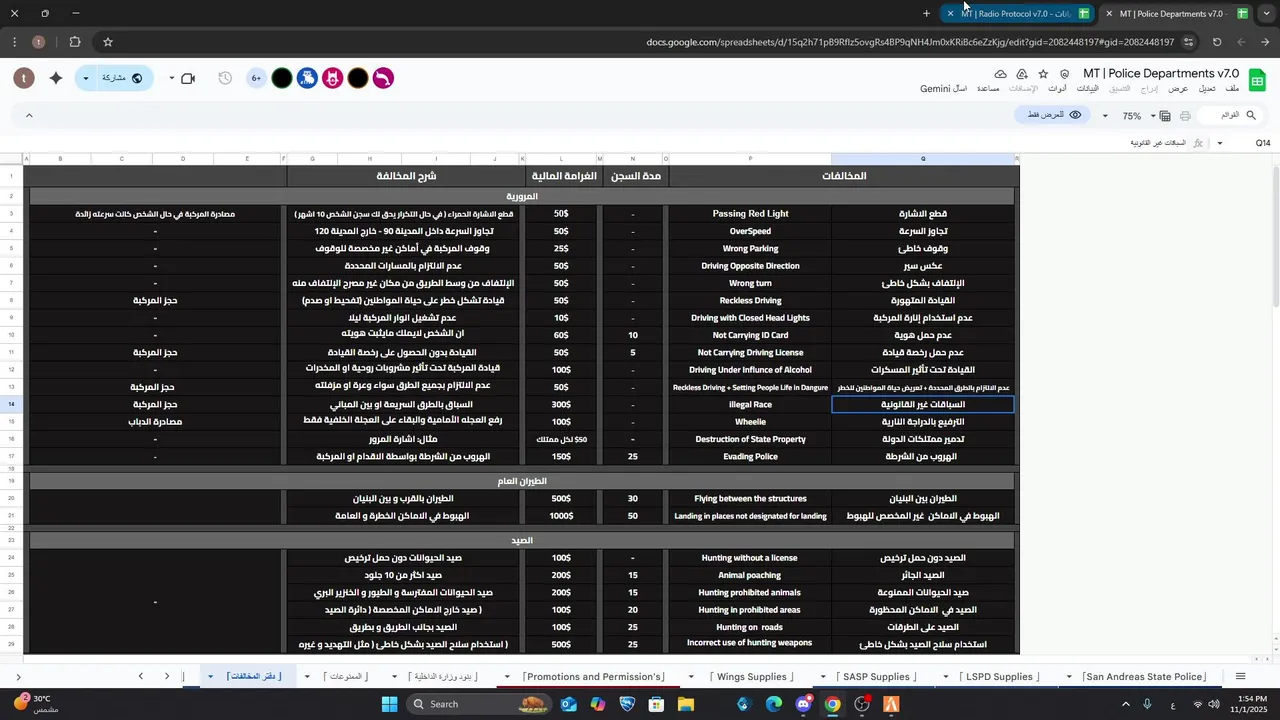The height and width of the screenshot is (720, 1280).
Task: Select the cell 'Passing Red Light'
Action: 750,214
